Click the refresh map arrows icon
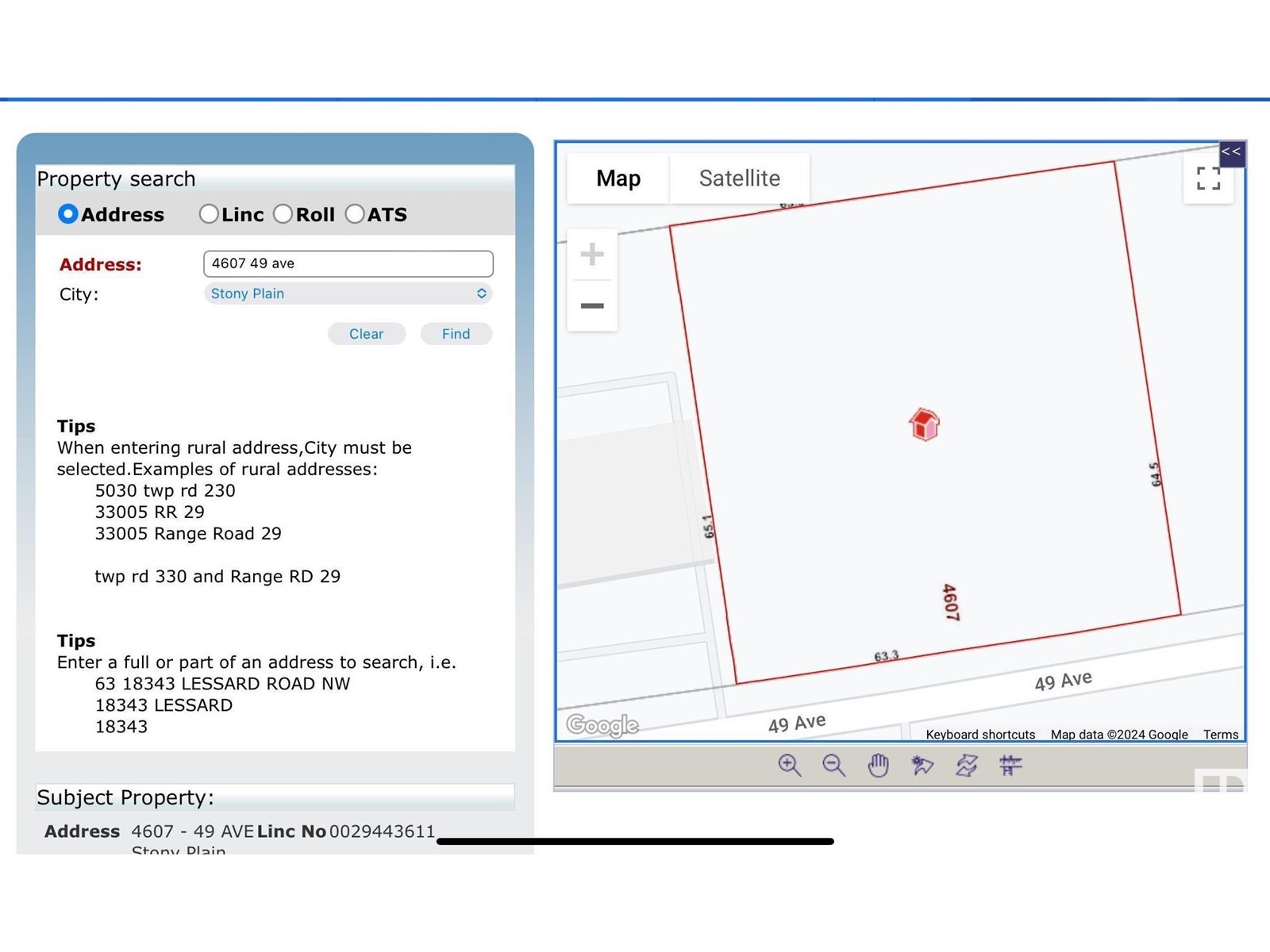This screenshot has width=1270, height=952. pos(967,765)
